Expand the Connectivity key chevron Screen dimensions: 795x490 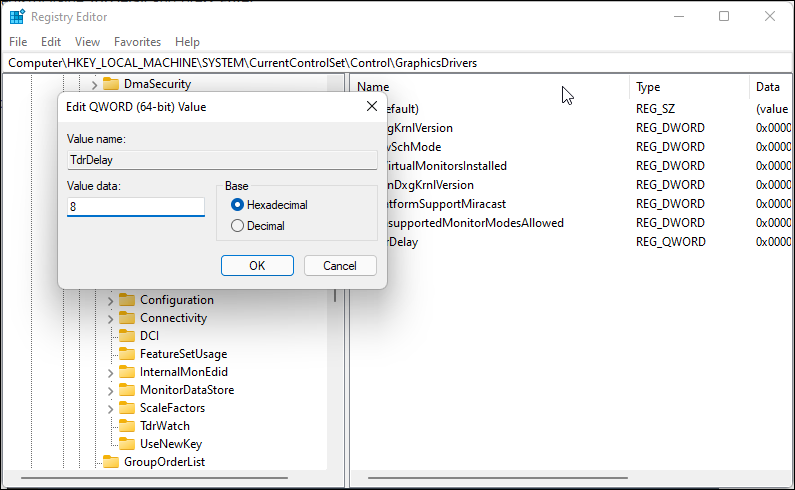110,319
